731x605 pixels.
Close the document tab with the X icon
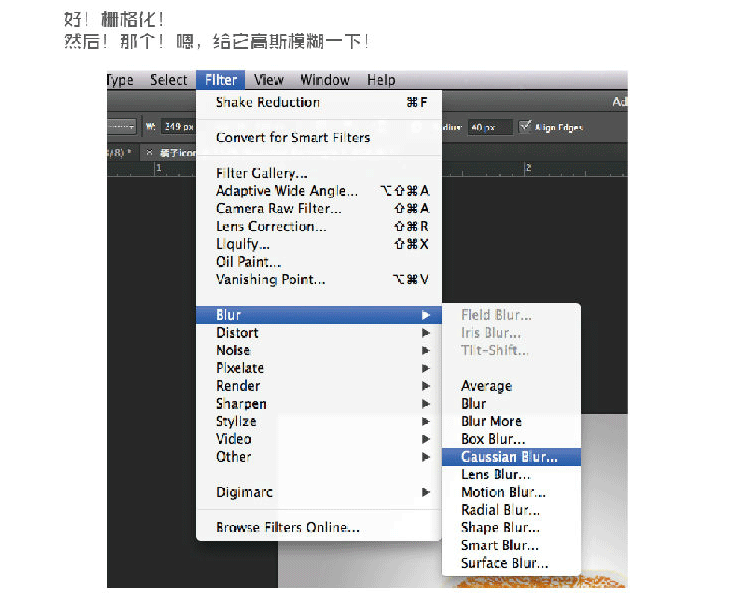click(x=149, y=152)
